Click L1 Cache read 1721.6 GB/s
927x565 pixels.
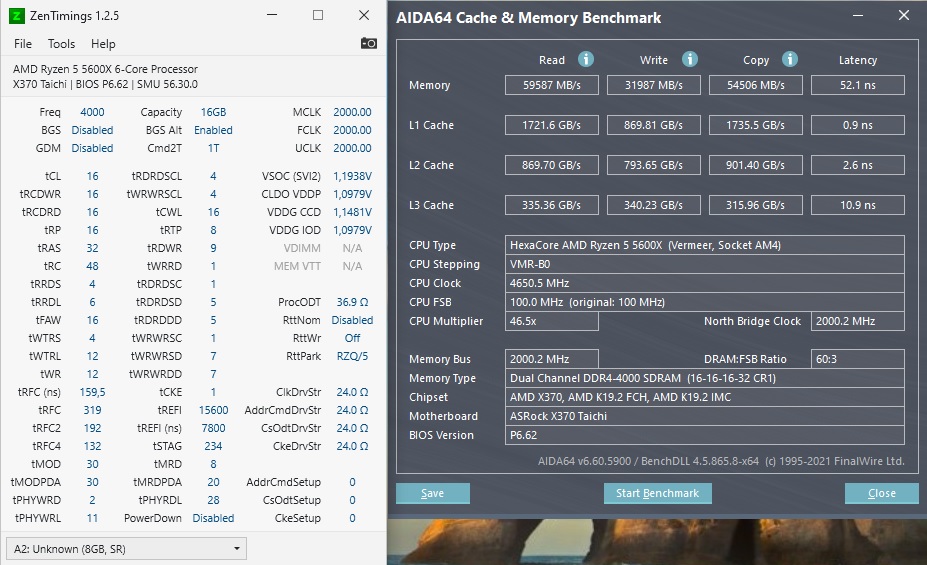pyautogui.click(x=552, y=125)
